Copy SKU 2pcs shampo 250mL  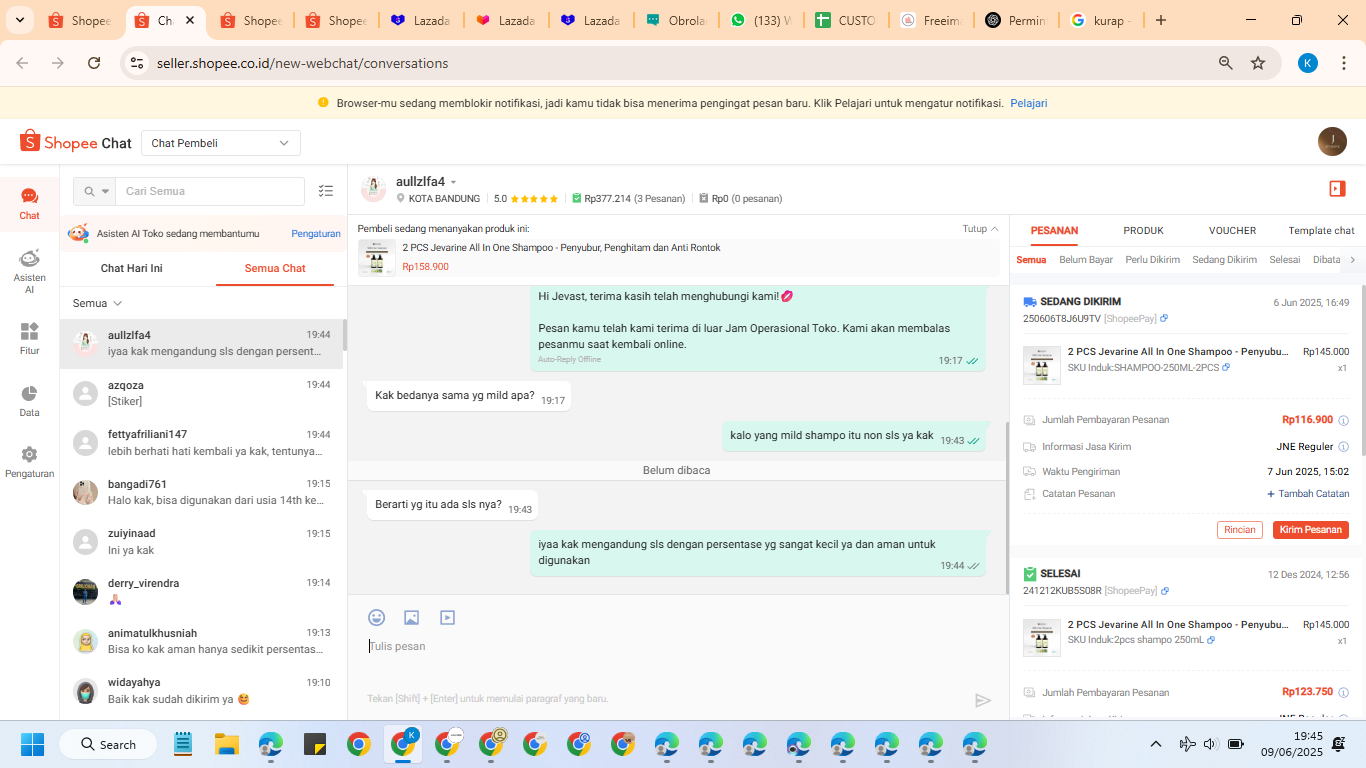point(1211,640)
